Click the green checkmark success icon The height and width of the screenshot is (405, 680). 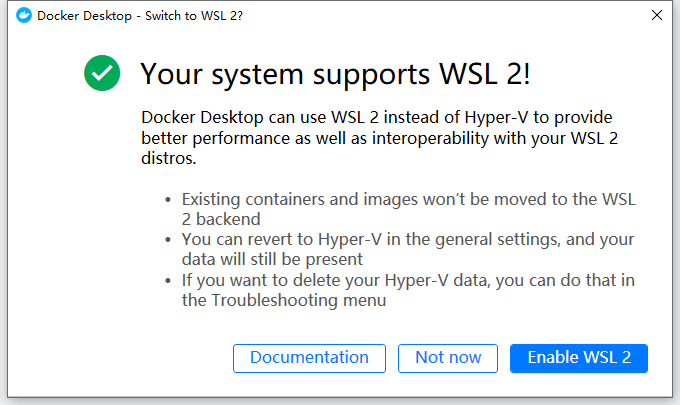tap(102, 73)
